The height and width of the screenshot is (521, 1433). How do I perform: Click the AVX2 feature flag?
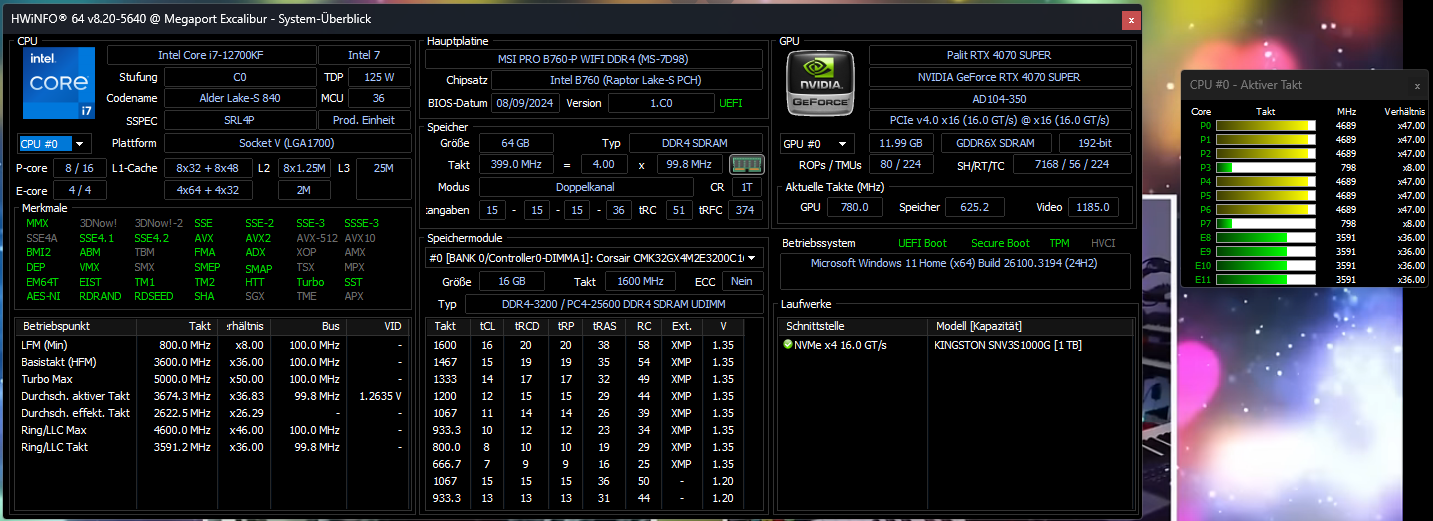tap(257, 238)
